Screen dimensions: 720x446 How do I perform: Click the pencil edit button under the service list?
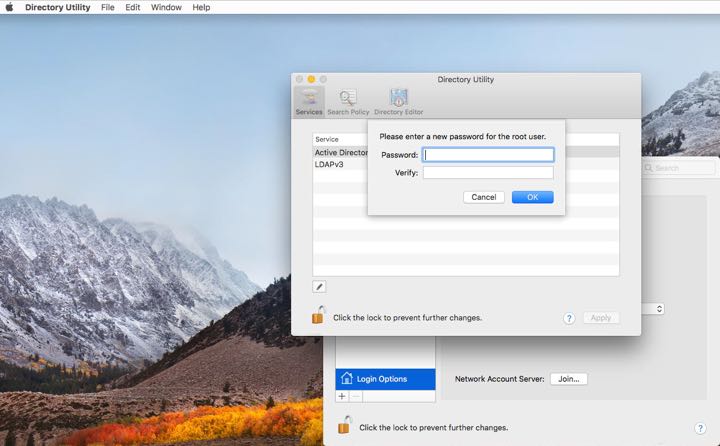(x=320, y=287)
